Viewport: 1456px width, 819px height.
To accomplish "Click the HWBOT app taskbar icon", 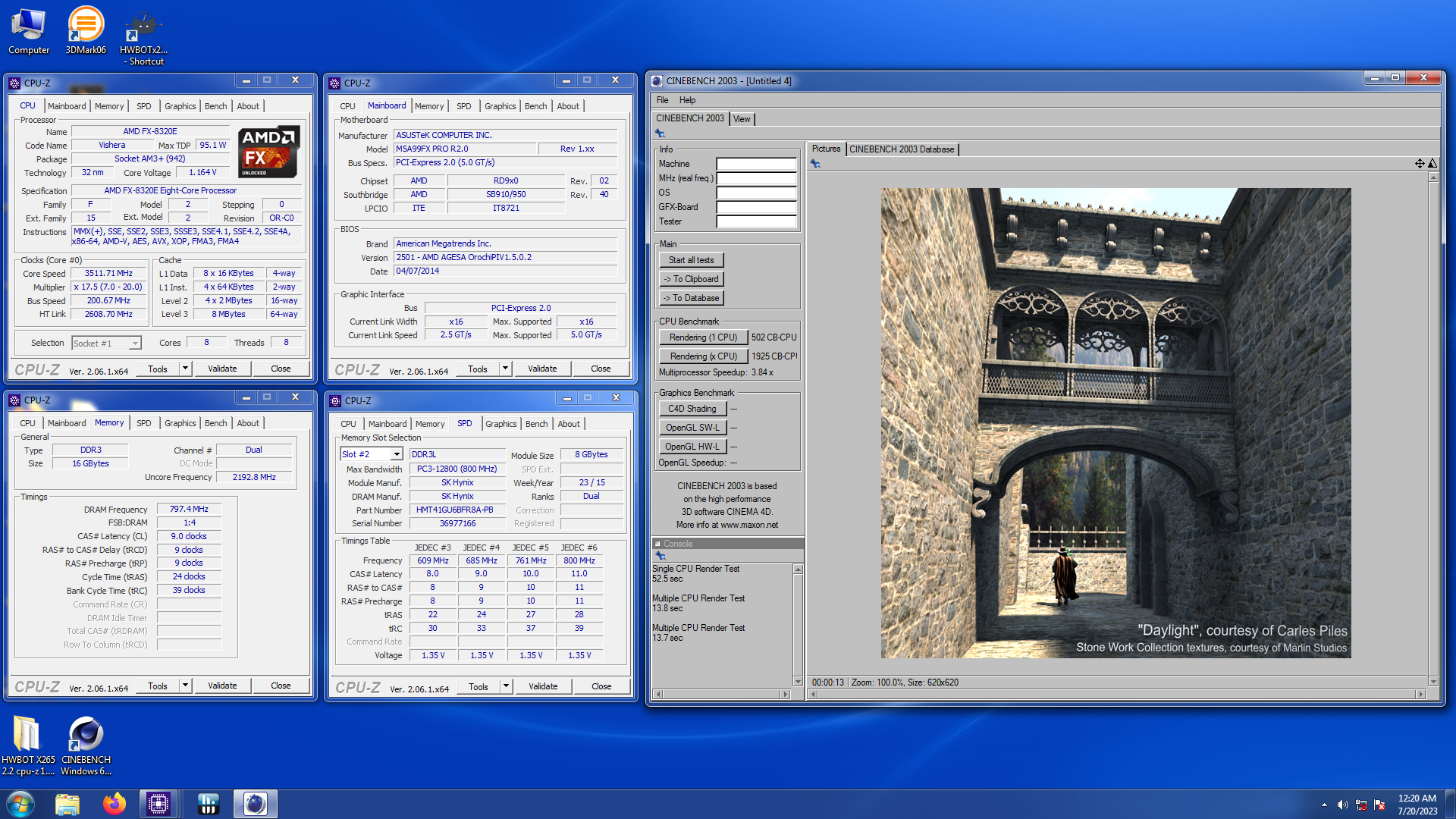I will tap(208, 804).
